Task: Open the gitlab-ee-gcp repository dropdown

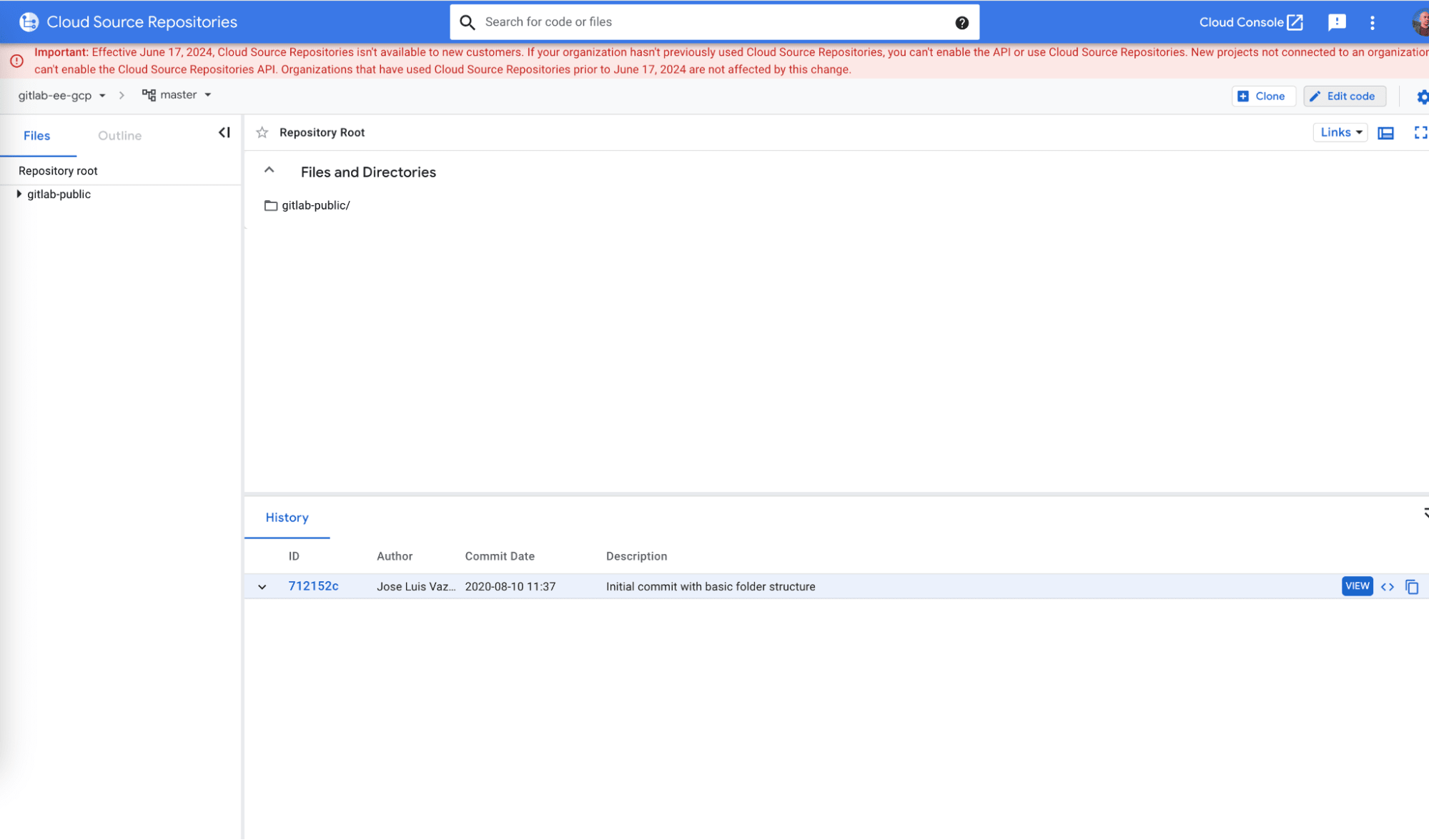Action: 62,95
